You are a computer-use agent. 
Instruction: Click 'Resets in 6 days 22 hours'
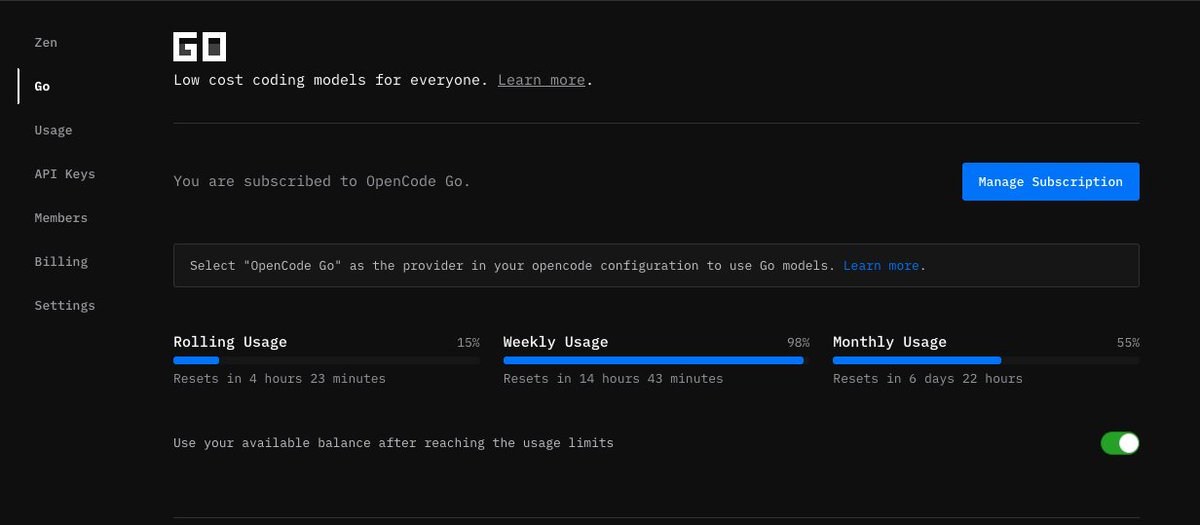(x=928, y=379)
